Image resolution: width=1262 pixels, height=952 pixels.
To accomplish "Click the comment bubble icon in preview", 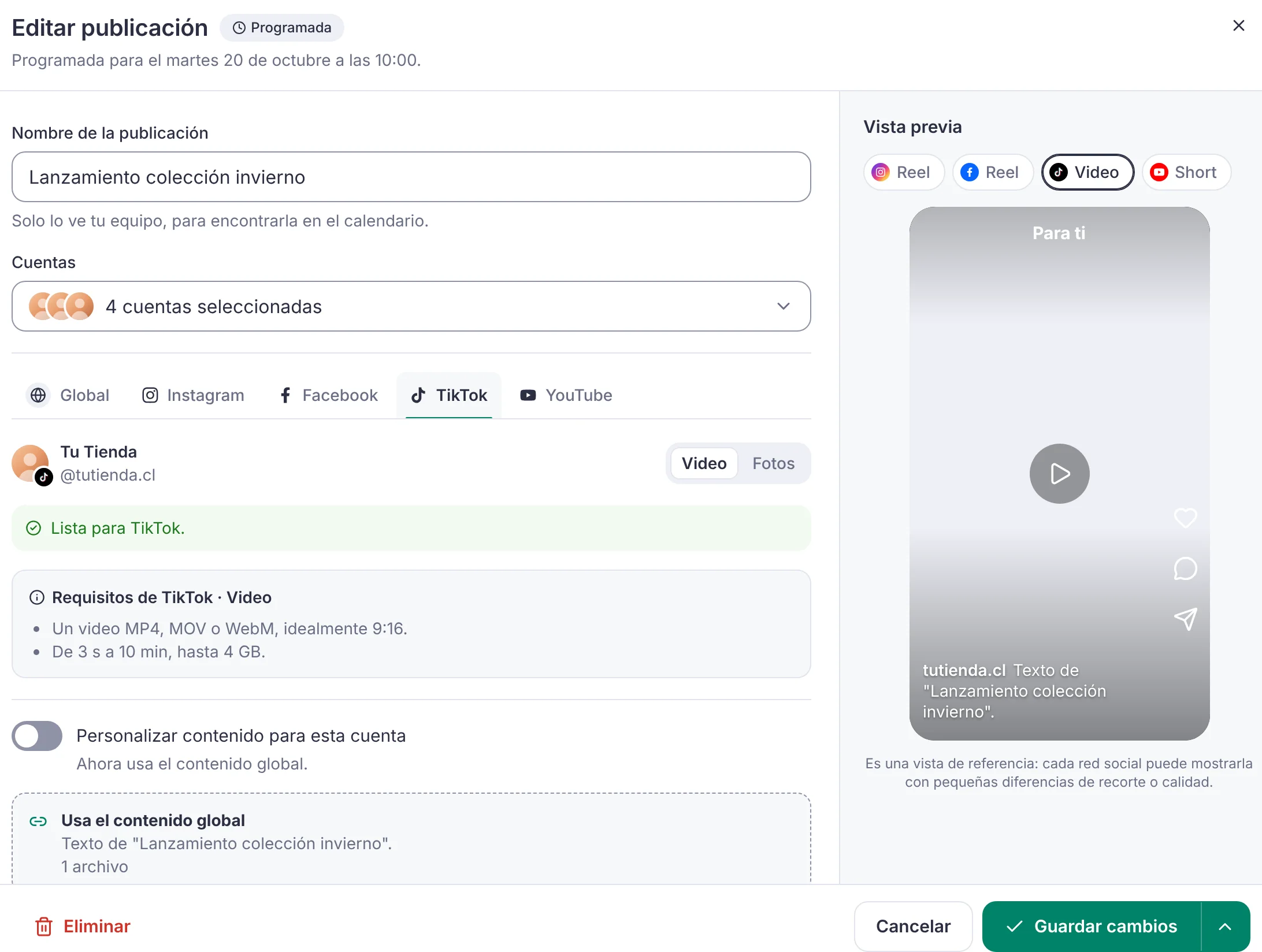I will [x=1185, y=568].
